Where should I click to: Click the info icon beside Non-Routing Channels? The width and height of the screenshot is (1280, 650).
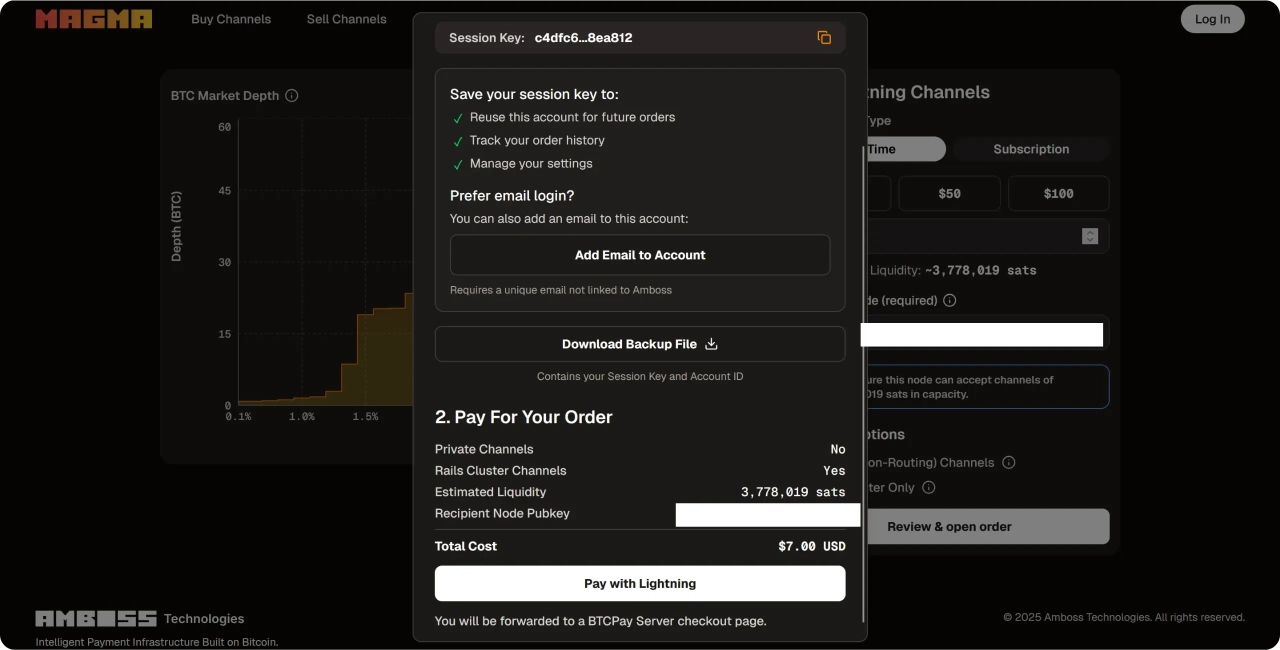1008,462
